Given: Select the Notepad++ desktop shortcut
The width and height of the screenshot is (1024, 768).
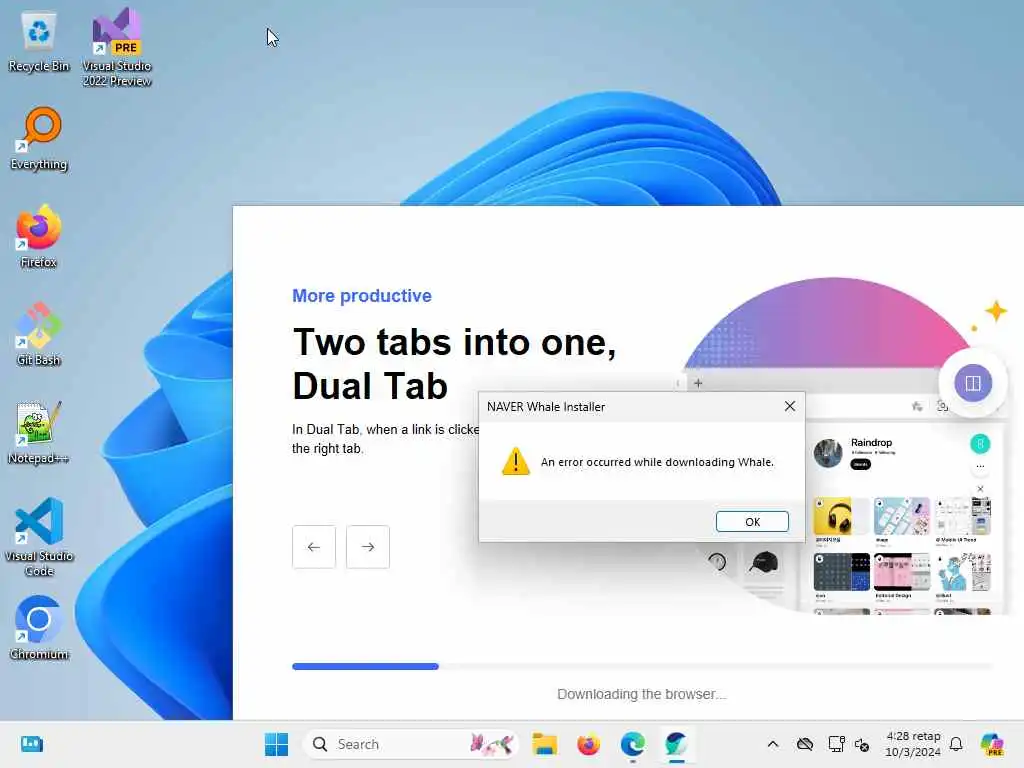Looking at the screenshot, I should (x=39, y=432).
